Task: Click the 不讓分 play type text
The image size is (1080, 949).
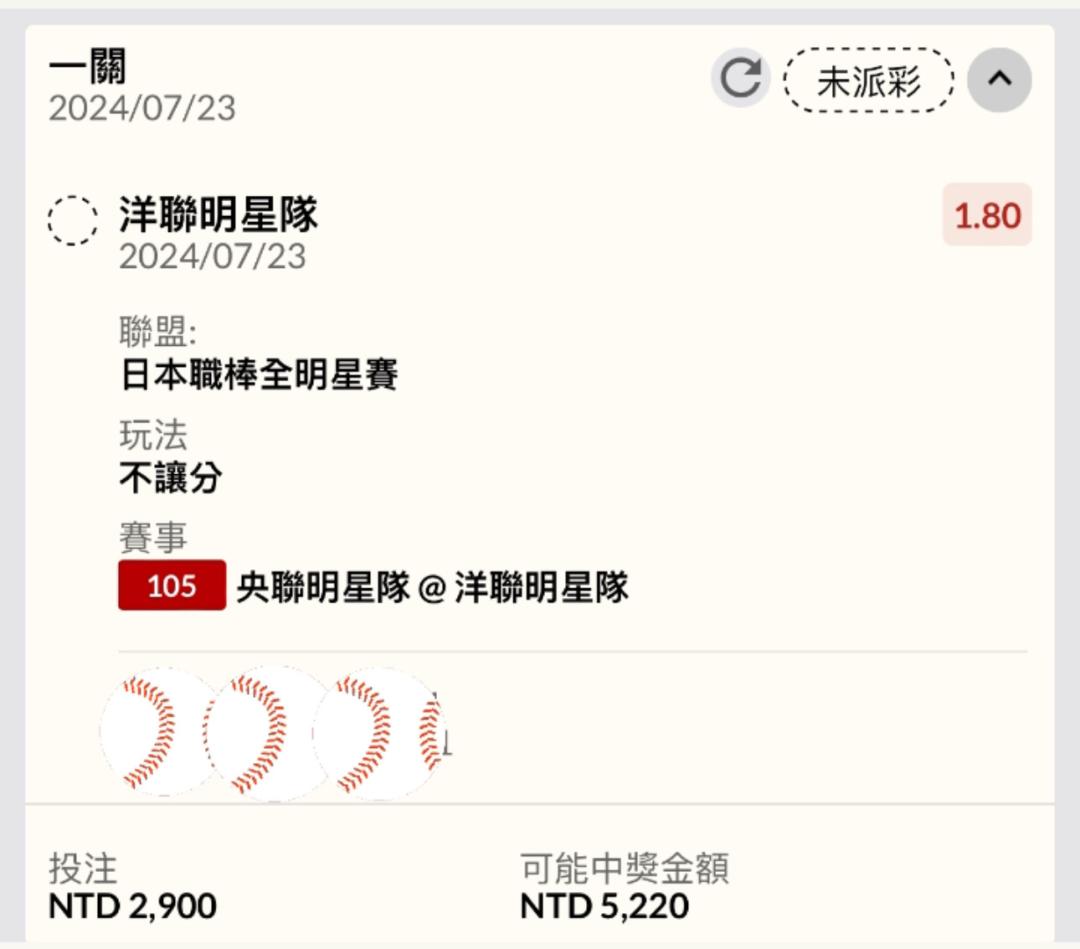Action: [x=171, y=477]
